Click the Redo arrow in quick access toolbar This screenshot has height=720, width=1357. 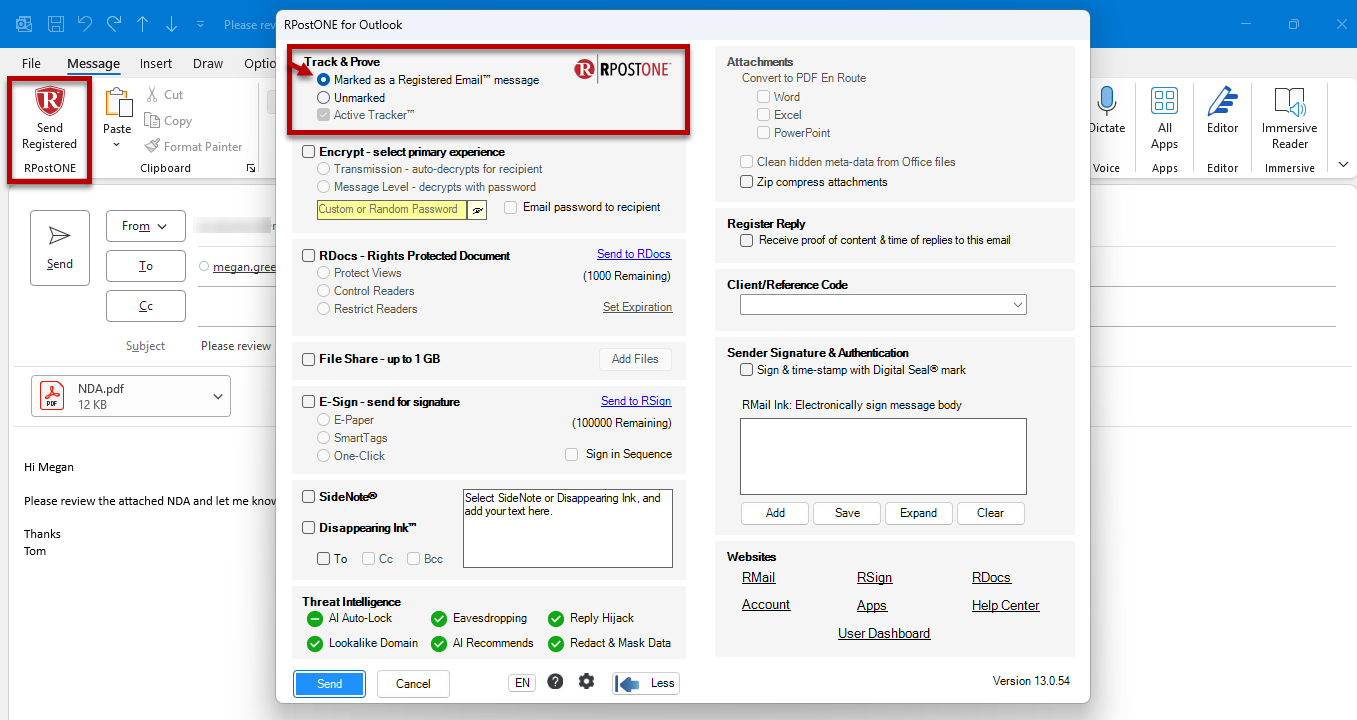point(114,24)
